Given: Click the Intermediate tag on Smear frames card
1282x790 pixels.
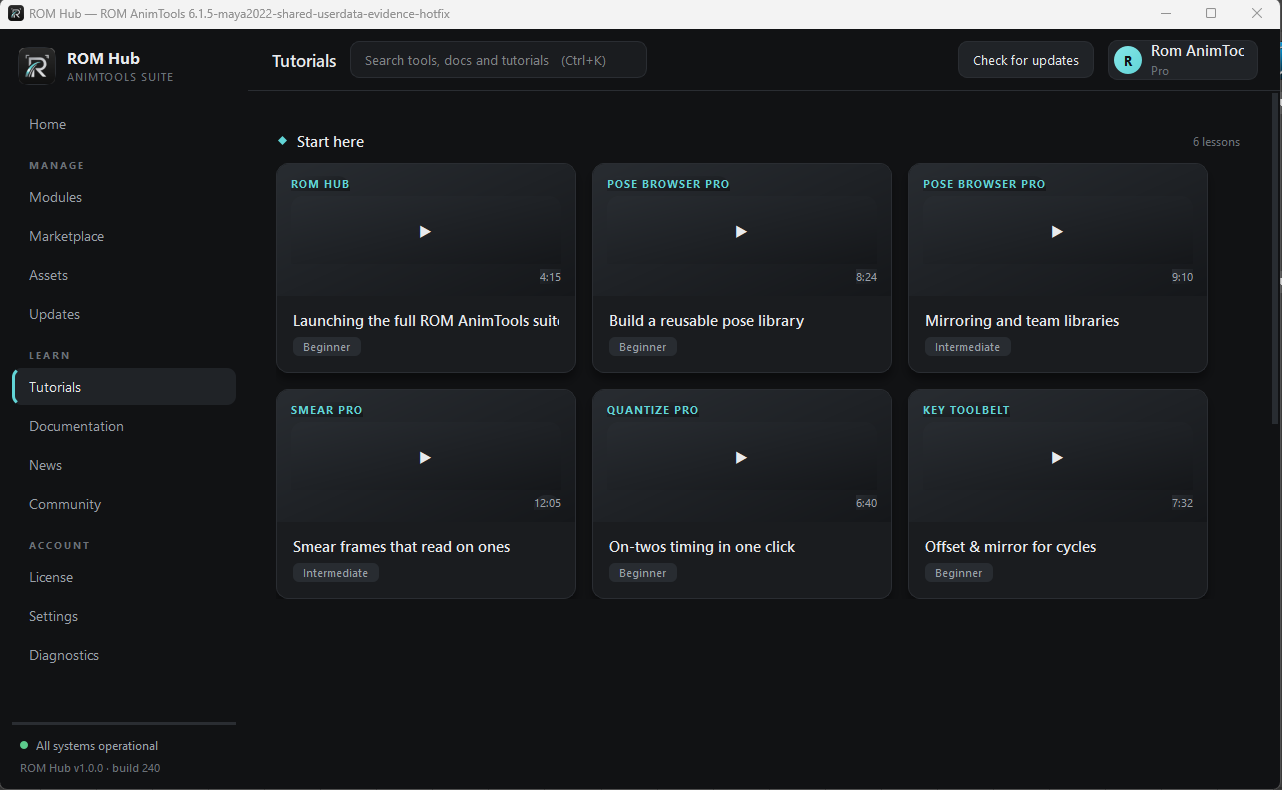Looking at the screenshot, I should tap(336, 573).
